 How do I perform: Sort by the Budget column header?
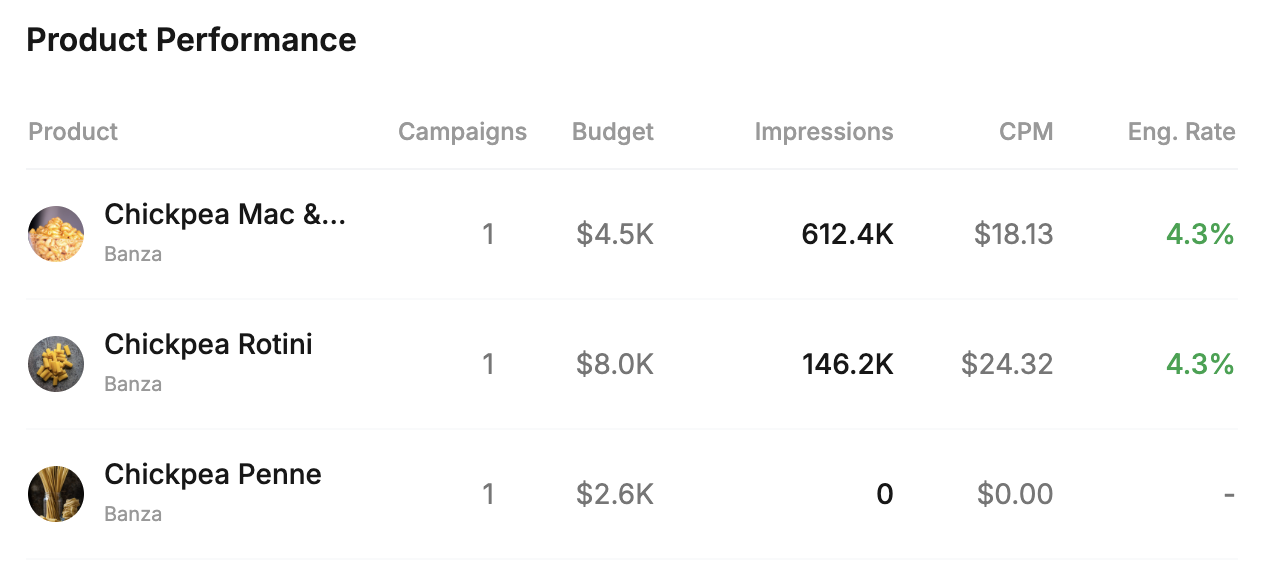tap(613, 132)
